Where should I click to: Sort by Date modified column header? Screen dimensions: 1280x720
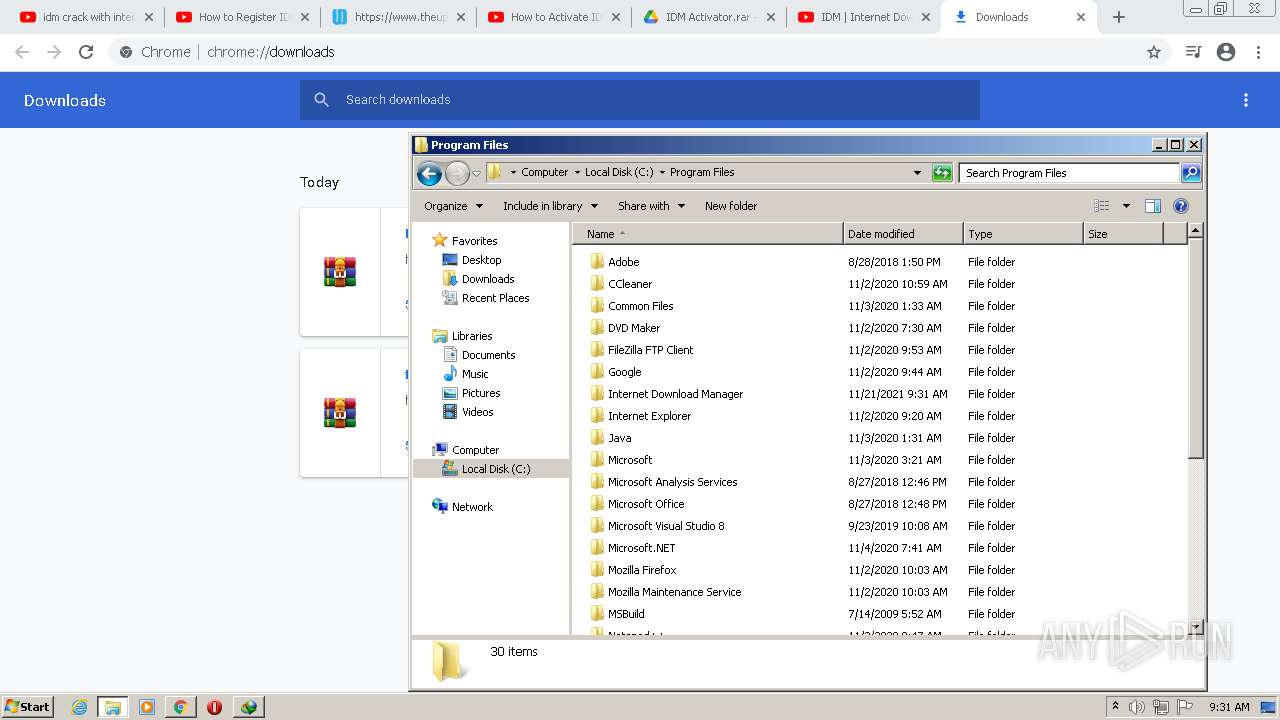tap(903, 234)
